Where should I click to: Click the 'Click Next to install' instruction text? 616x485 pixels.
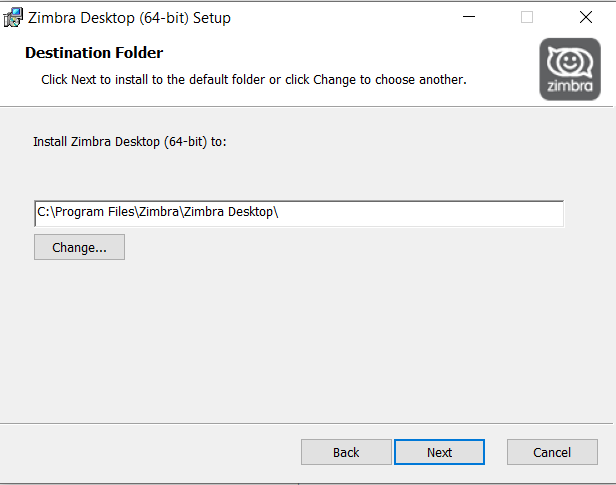click(x=254, y=80)
